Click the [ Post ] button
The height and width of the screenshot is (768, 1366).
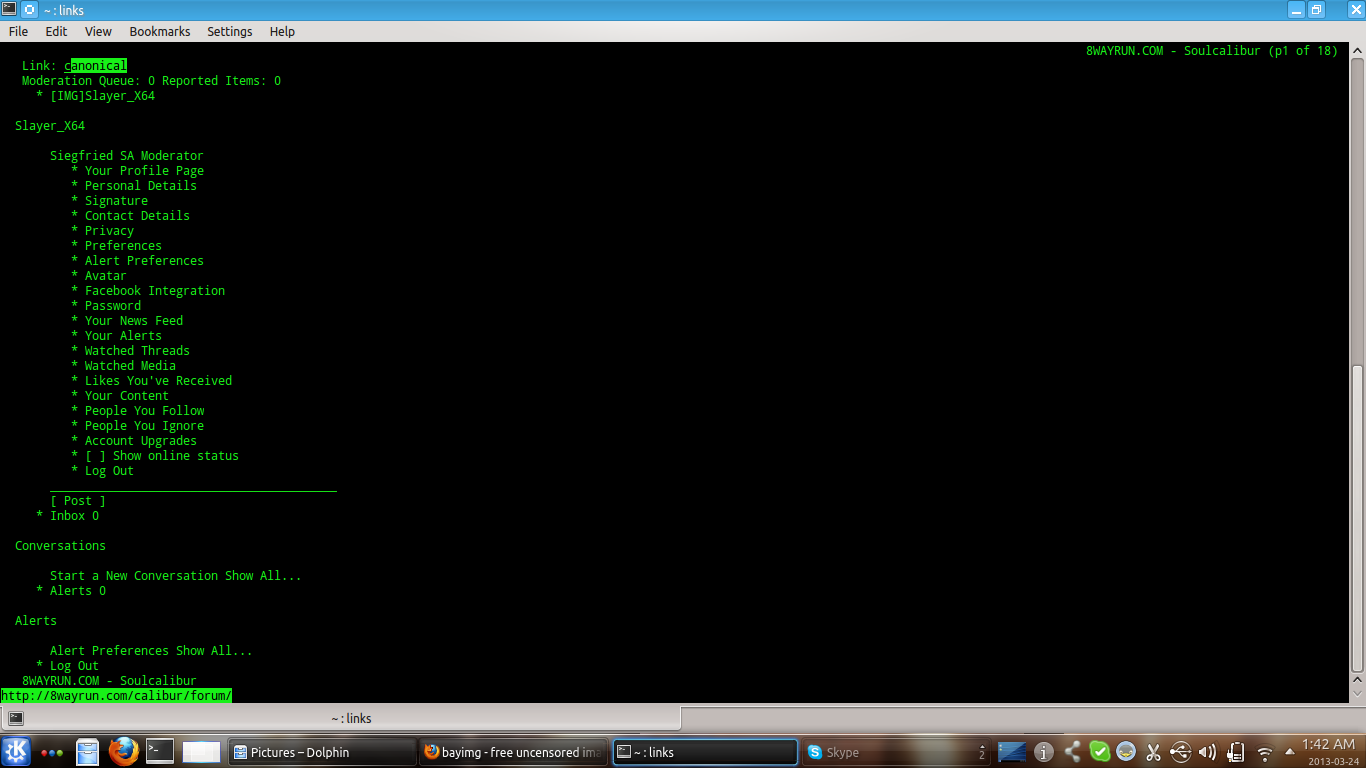[x=78, y=501]
